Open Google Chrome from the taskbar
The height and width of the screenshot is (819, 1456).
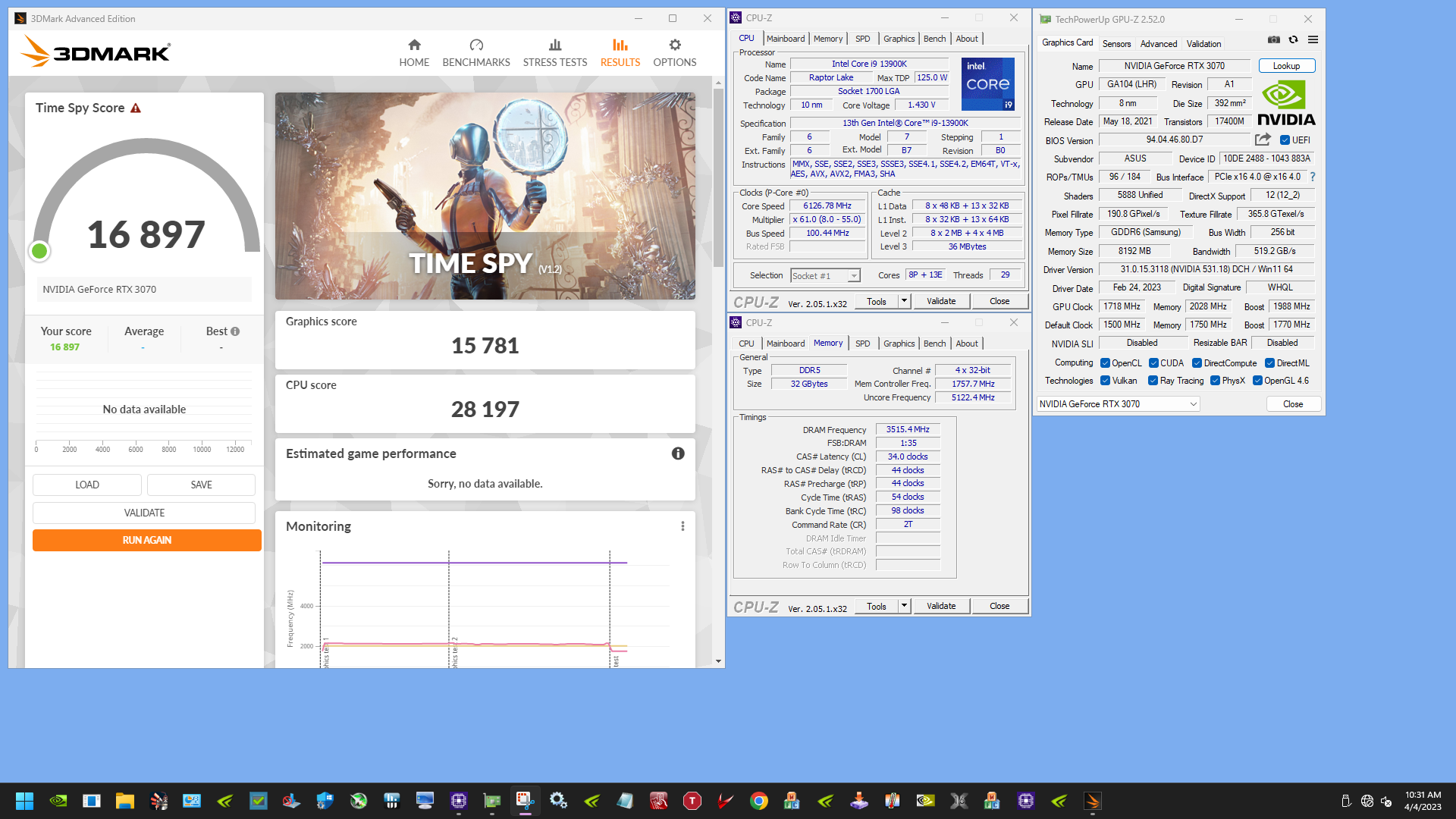point(759,801)
